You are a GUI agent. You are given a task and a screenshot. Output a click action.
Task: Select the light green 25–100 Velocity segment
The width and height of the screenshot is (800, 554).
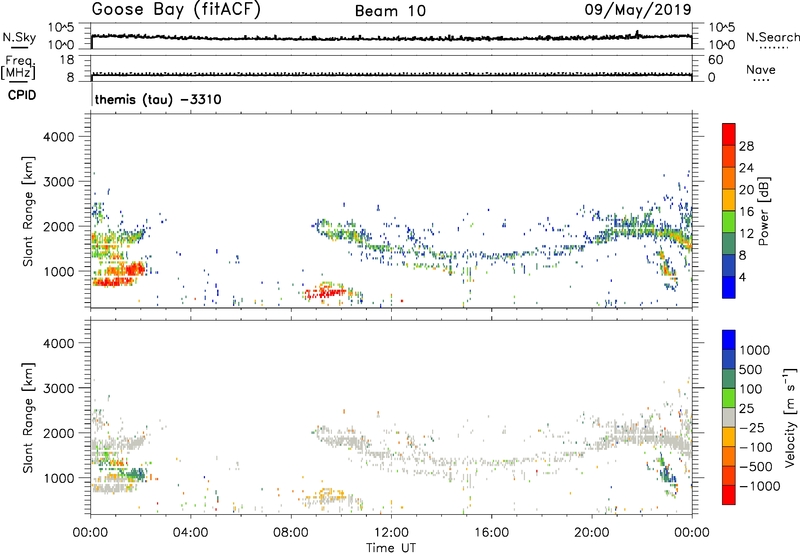click(x=729, y=398)
